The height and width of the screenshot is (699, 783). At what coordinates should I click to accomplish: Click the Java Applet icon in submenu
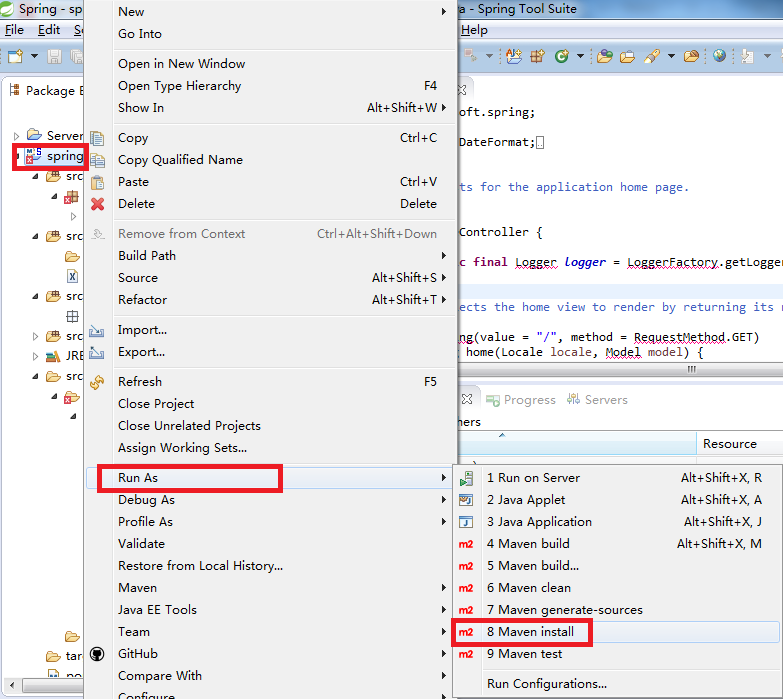tap(466, 500)
